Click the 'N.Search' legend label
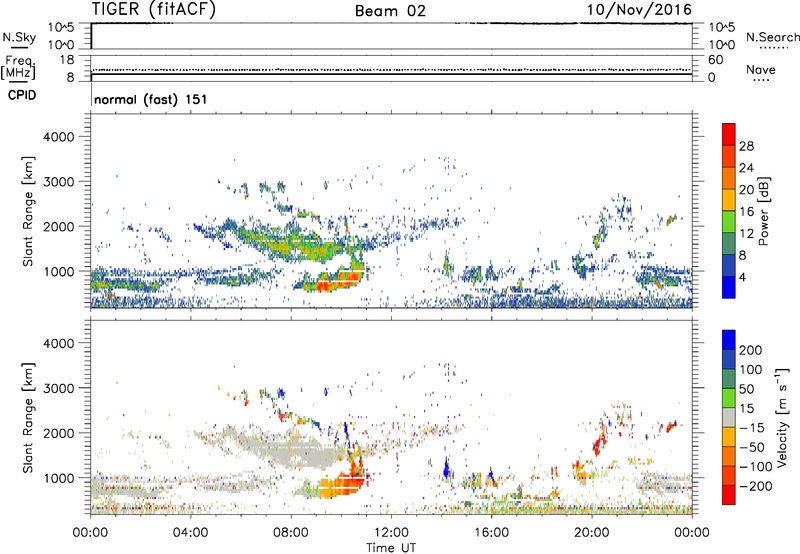The width and height of the screenshot is (800, 554). [x=772, y=37]
